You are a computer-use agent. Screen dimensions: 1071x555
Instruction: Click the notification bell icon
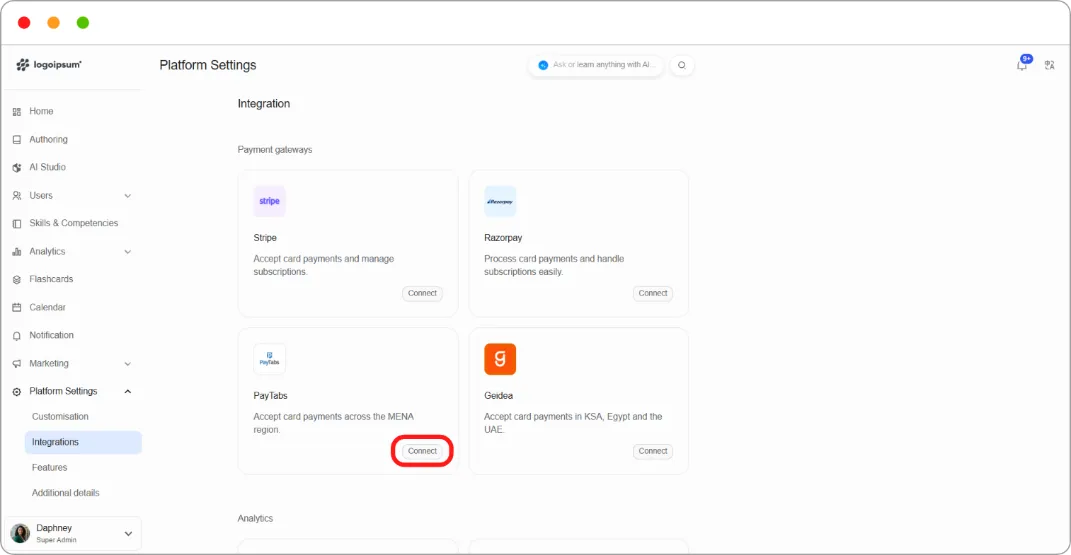[1022, 65]
